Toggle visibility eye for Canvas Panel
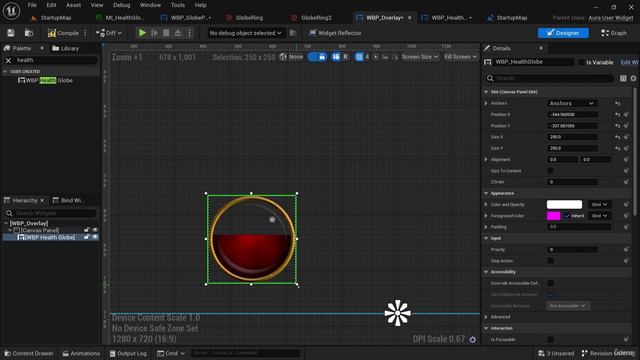Viewport: 640px width, 360px height. pos(95,230)
